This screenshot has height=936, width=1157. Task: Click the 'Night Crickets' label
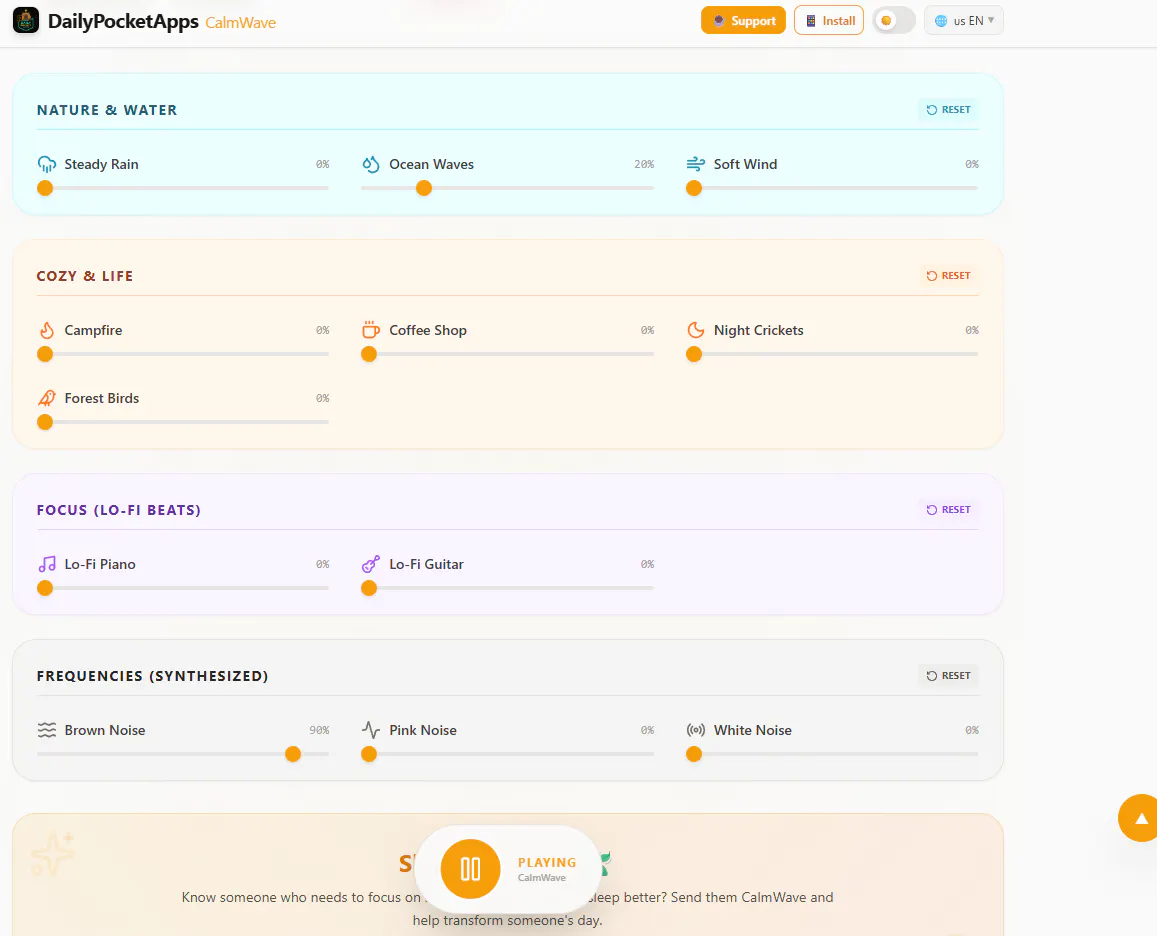click(x=759, y=330)
